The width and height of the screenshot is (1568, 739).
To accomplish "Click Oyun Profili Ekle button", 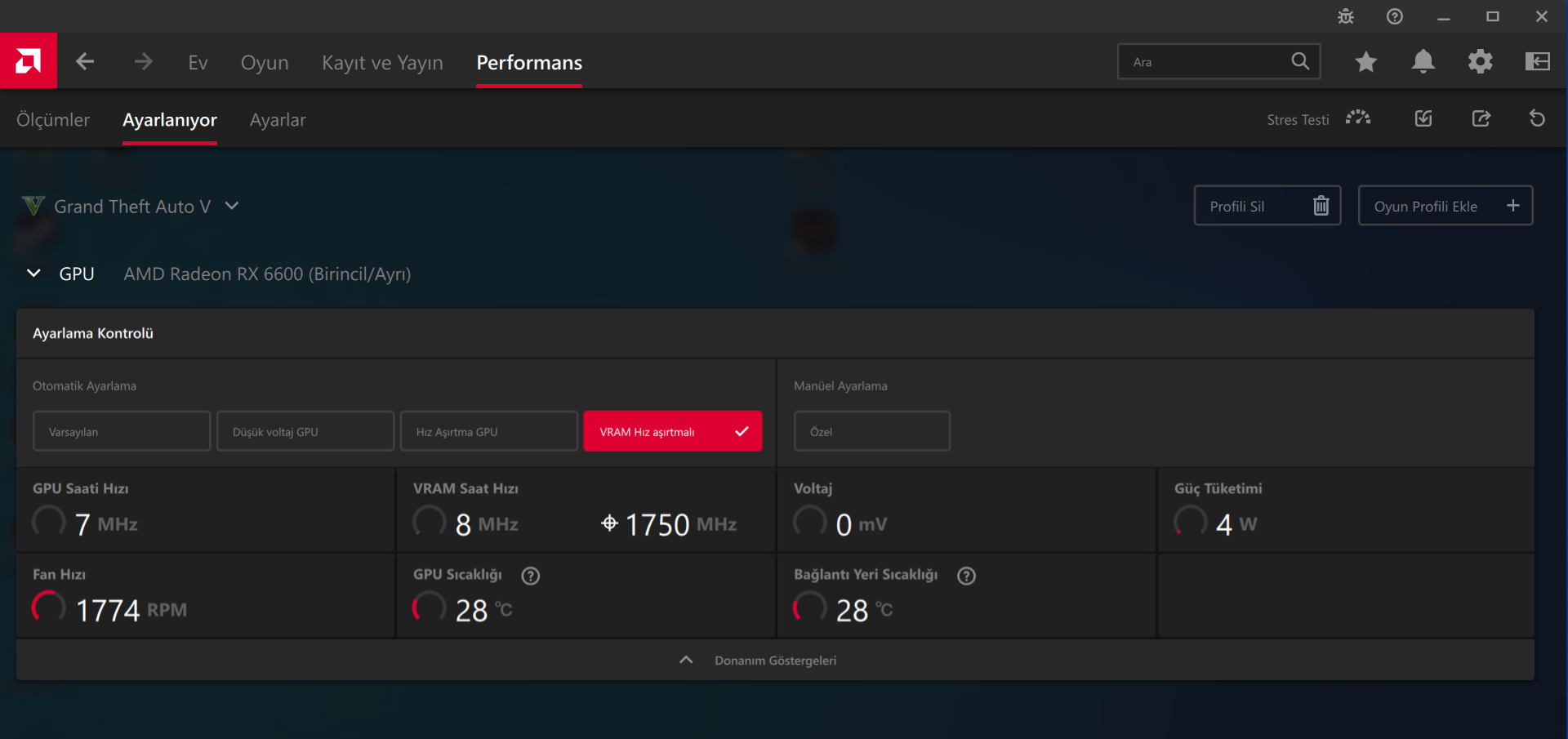I will (x=1445, y=206).
